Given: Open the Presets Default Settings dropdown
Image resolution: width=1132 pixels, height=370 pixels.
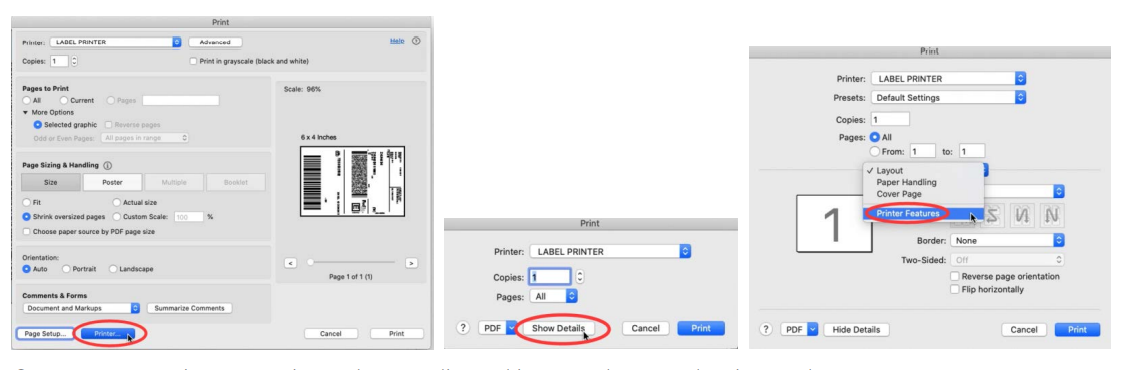Looking at the screenshot, I should coord(948,97).
